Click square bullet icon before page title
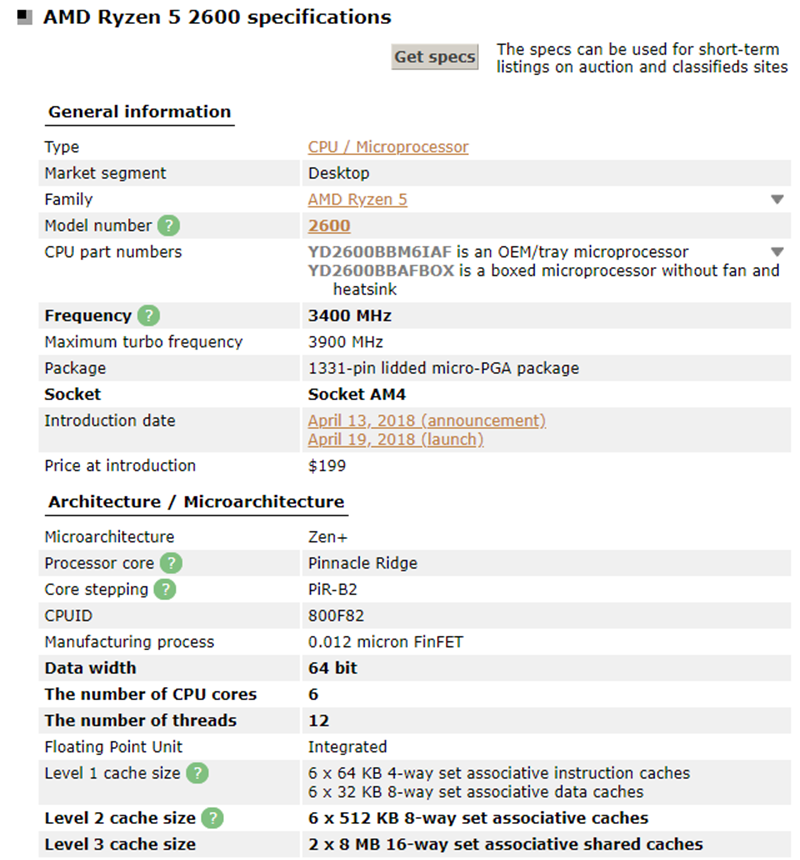 [x=25, y=17]
